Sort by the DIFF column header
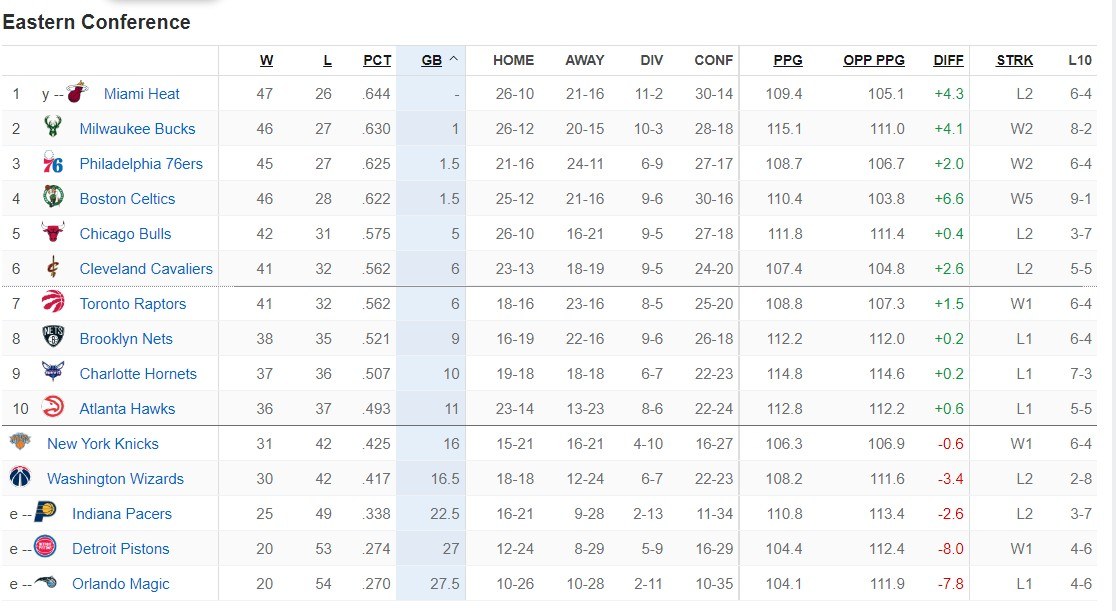This screenshot has width=1116, height=611. coord(948,60)
